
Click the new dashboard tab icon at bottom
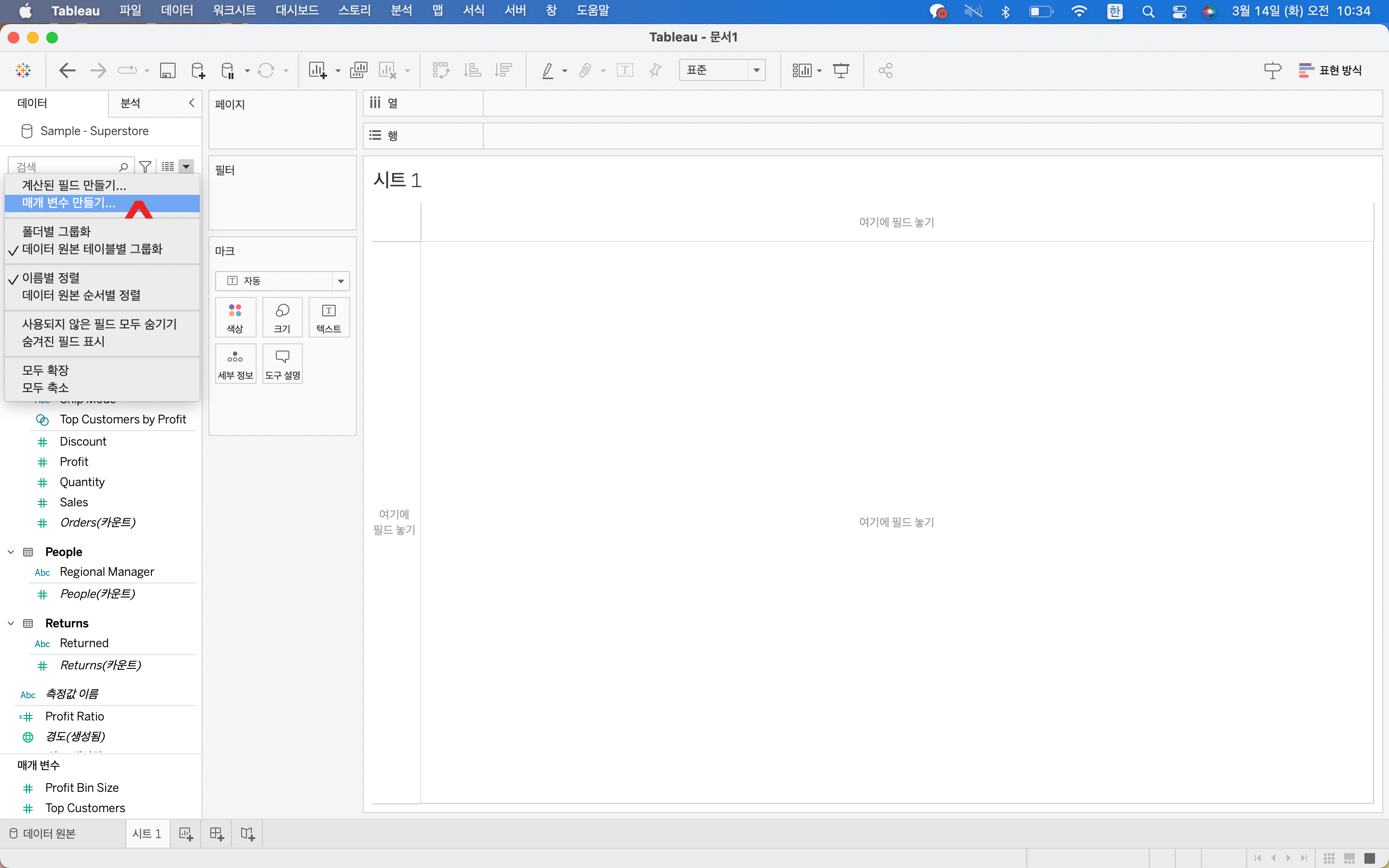coord(217,834)
